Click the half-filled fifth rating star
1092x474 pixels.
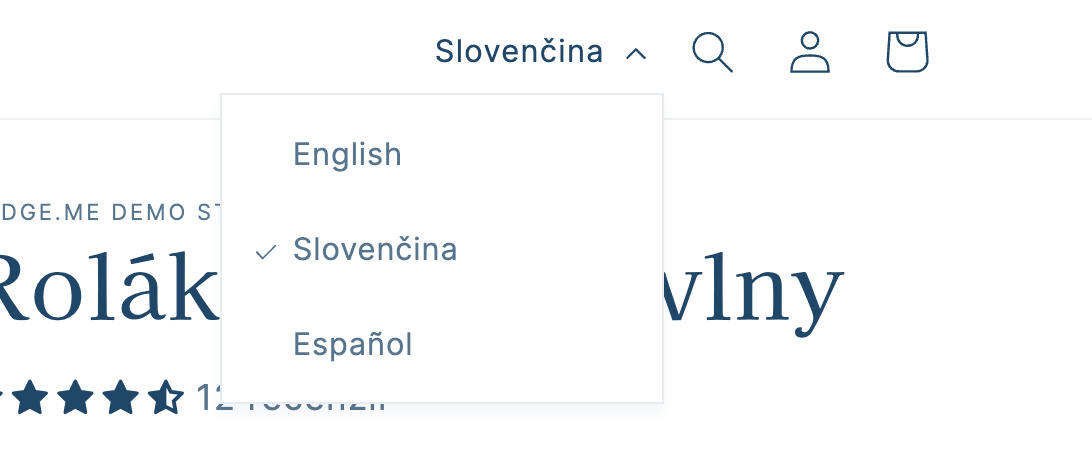tap(167, 398)
